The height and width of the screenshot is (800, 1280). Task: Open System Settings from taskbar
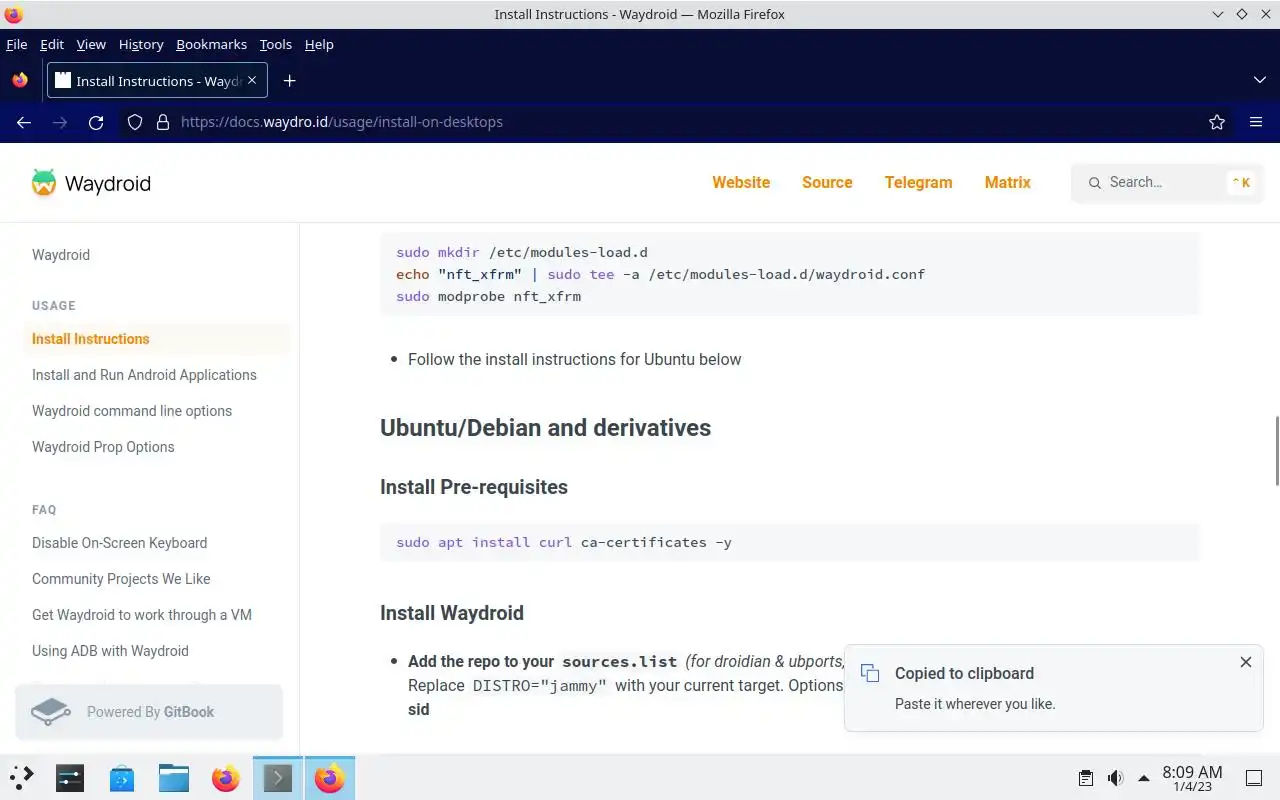click(x=70, y=778)
